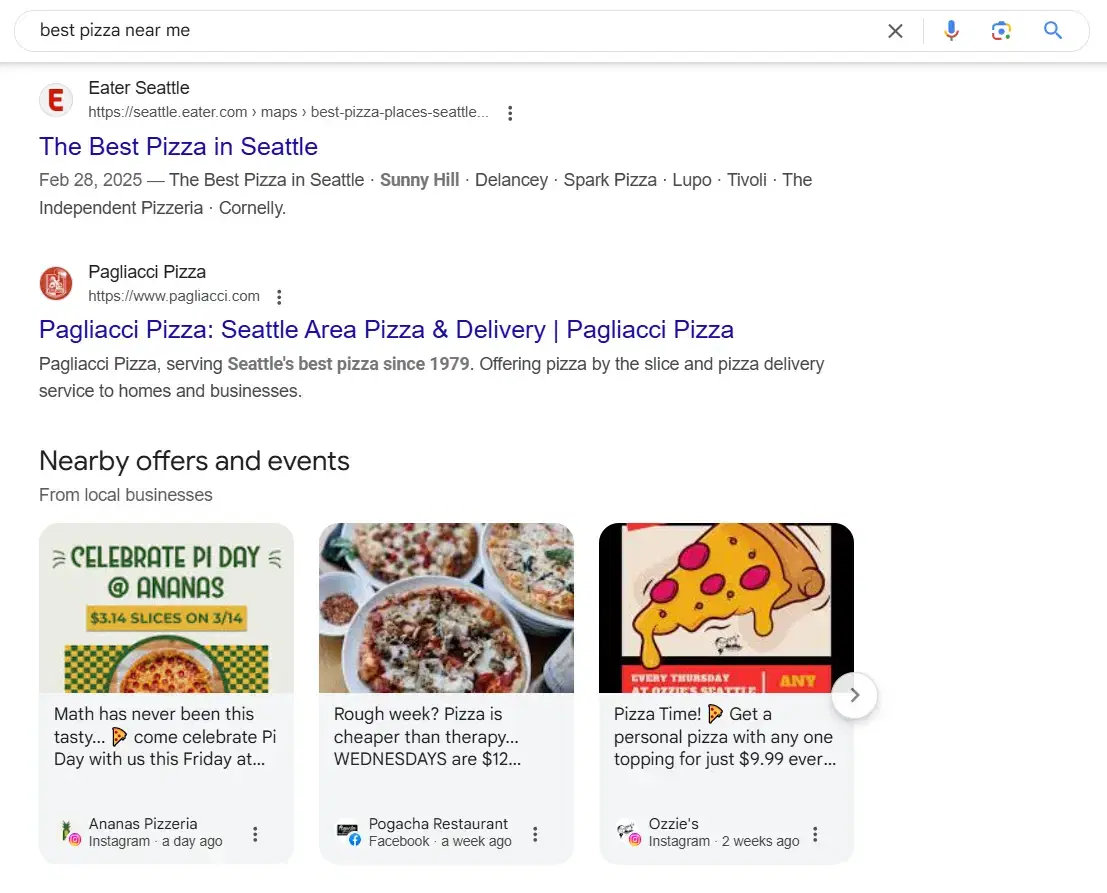Click the Pagliacci Pizza favicon

pyautogui.click(x=56, y=283)
